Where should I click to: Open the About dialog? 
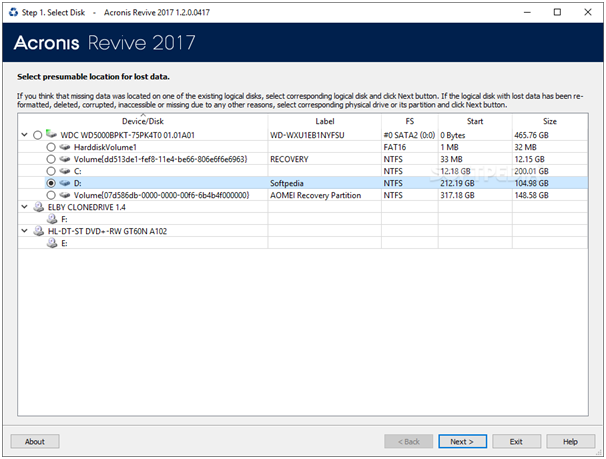coord(35,442)
